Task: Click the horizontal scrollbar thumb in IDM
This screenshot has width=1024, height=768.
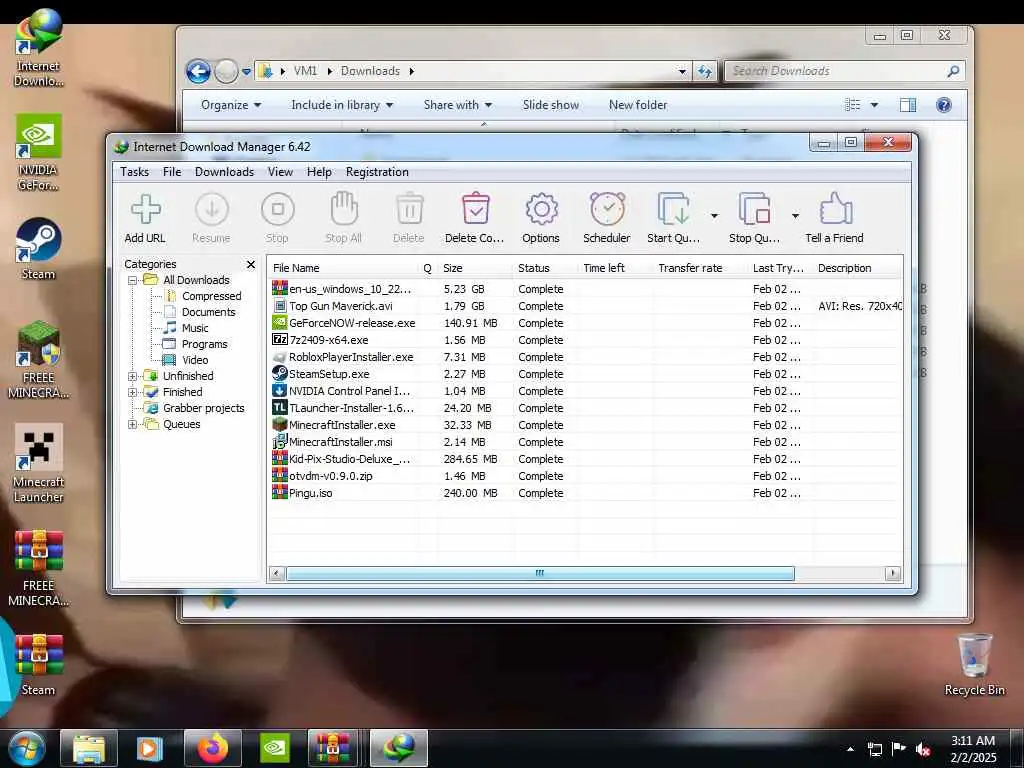Action: [540, 573]
